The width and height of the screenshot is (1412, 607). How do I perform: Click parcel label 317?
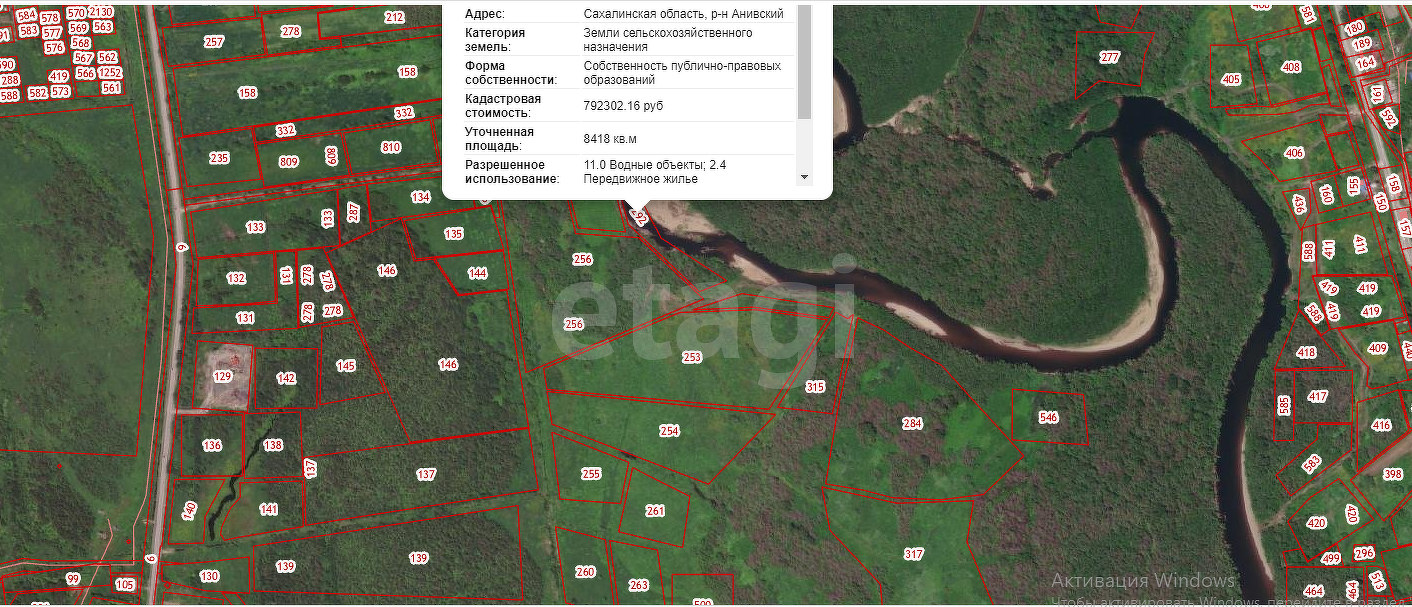[x=913, y=554]
